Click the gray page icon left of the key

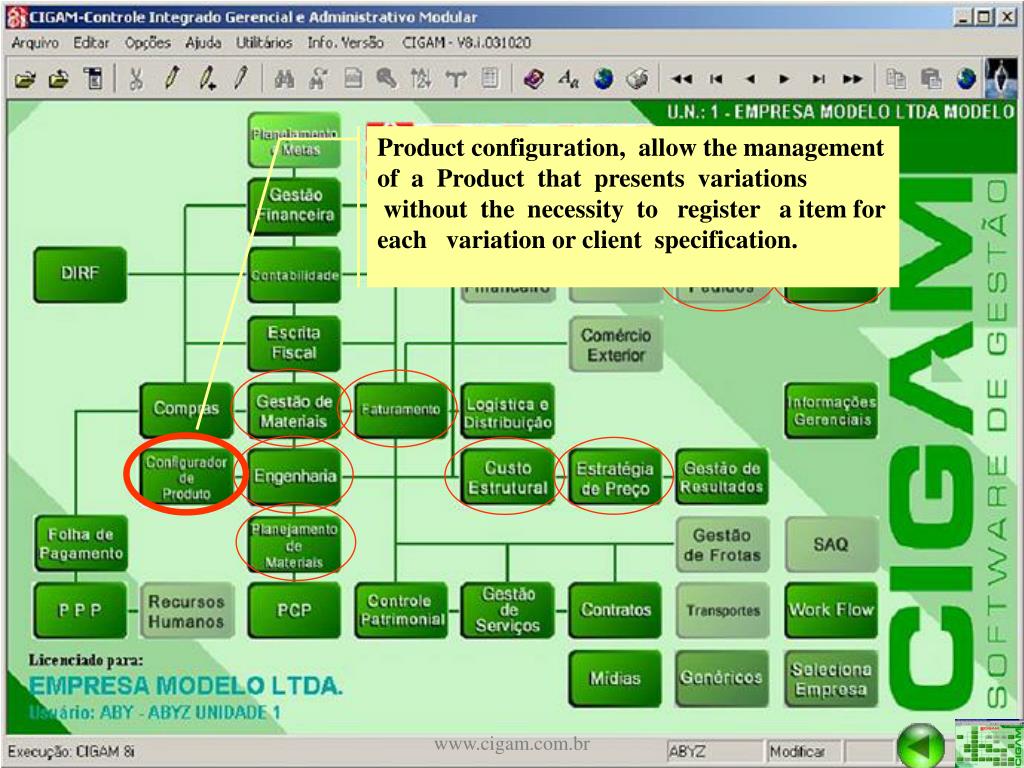point(354,79)
